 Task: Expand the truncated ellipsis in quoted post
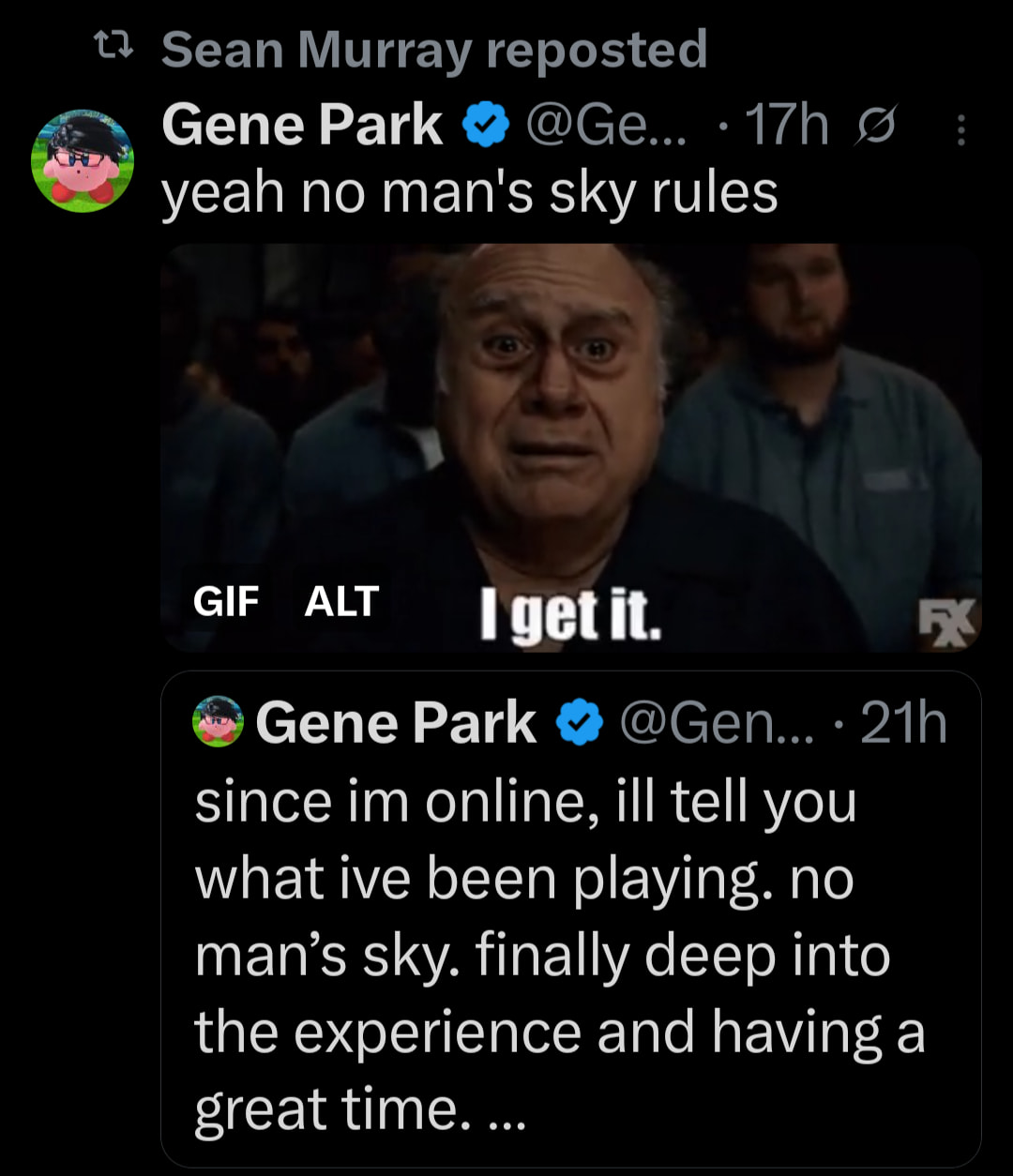[502, 1113]
